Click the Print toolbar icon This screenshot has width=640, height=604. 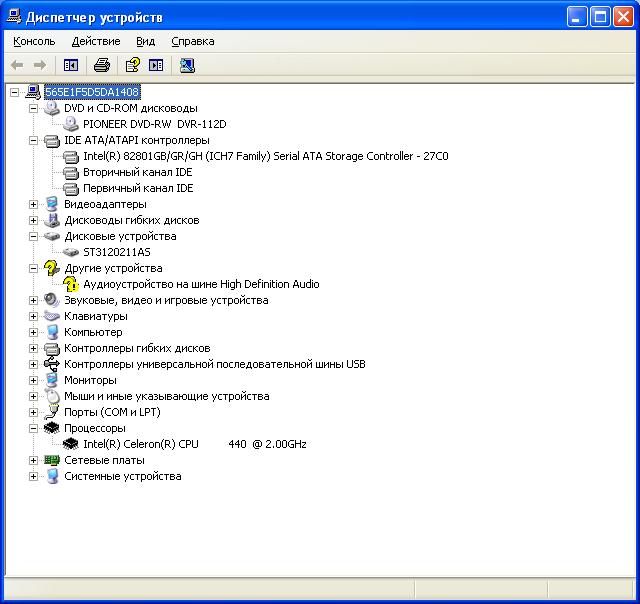102,65
